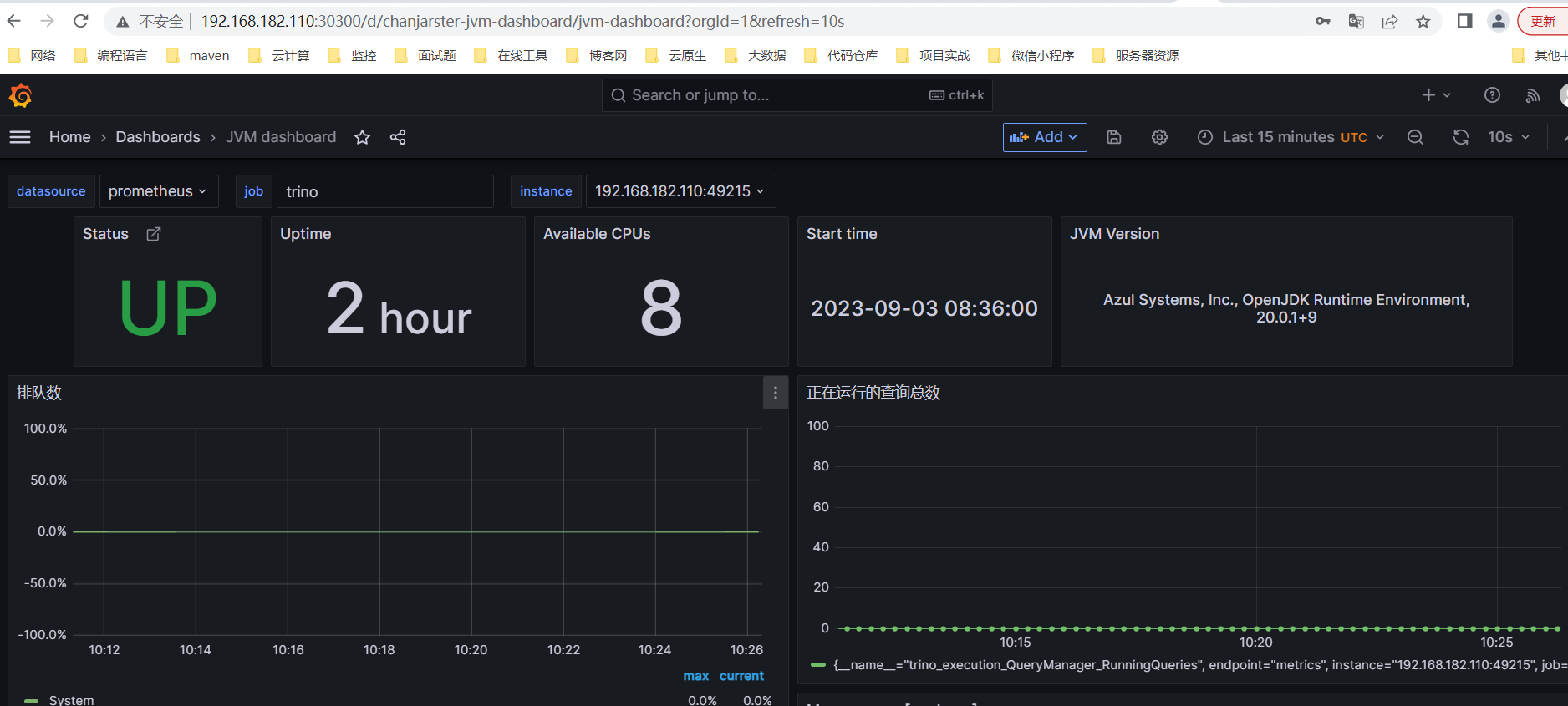
Task: Zoom out the time range
Action: point(1415,137)
